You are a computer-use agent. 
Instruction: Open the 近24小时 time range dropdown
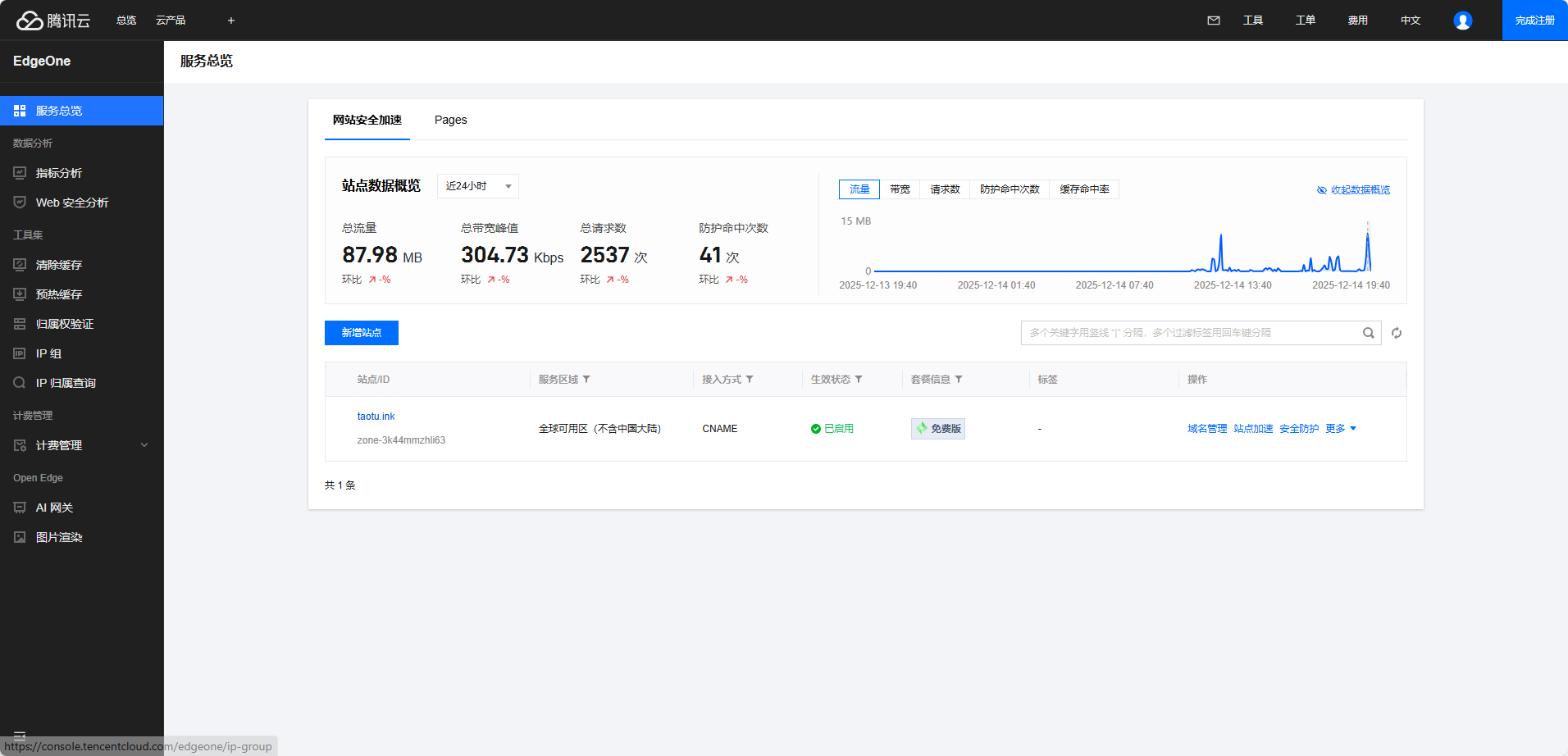tap(476, 186)
